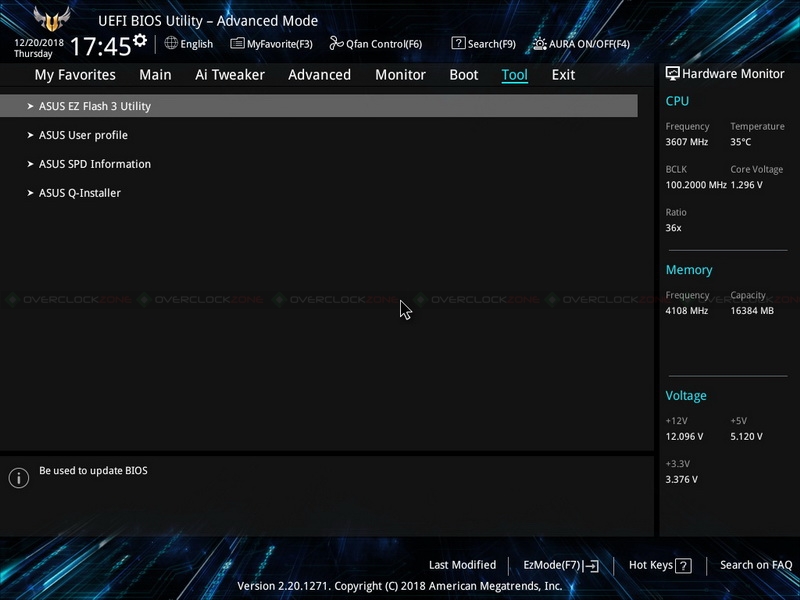Open the Boot tab

pos(463,75)
